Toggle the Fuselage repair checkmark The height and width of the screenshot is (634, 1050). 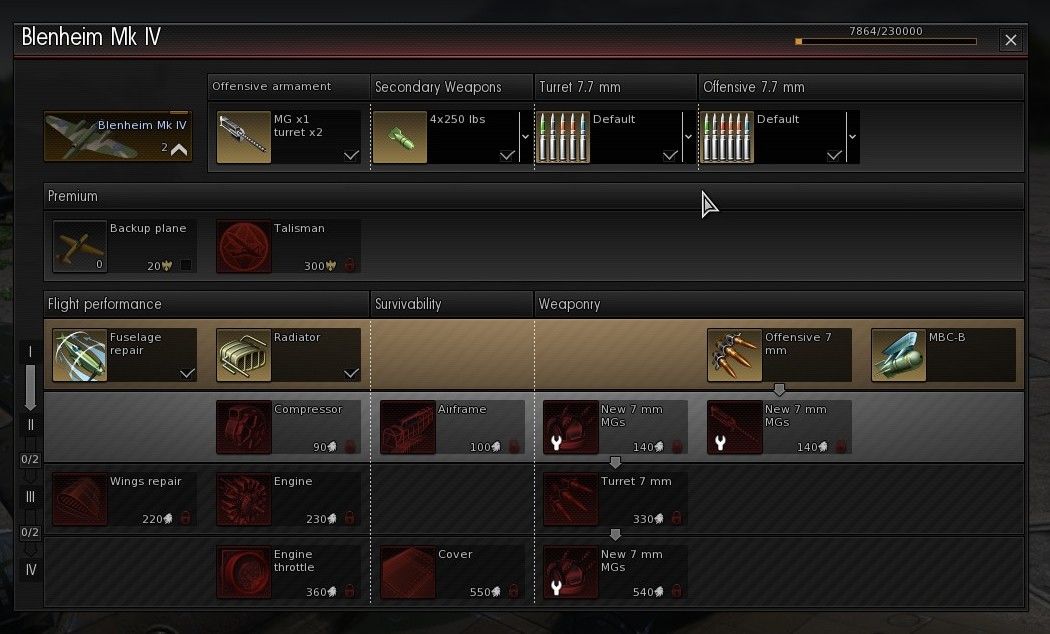188,374
